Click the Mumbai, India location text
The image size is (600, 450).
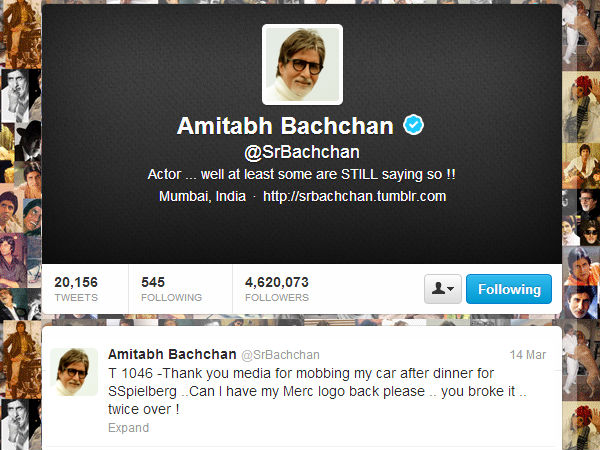[x=202, y=196]
